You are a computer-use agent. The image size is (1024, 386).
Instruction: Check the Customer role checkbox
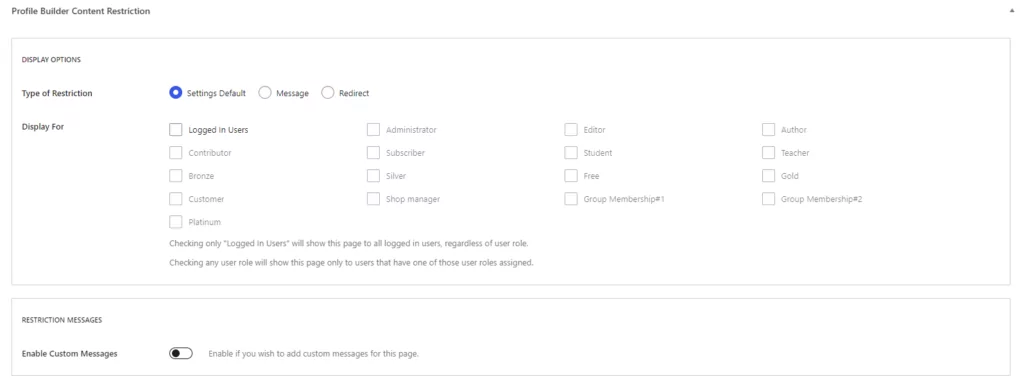pyautogui.click(x=175, y=199)
